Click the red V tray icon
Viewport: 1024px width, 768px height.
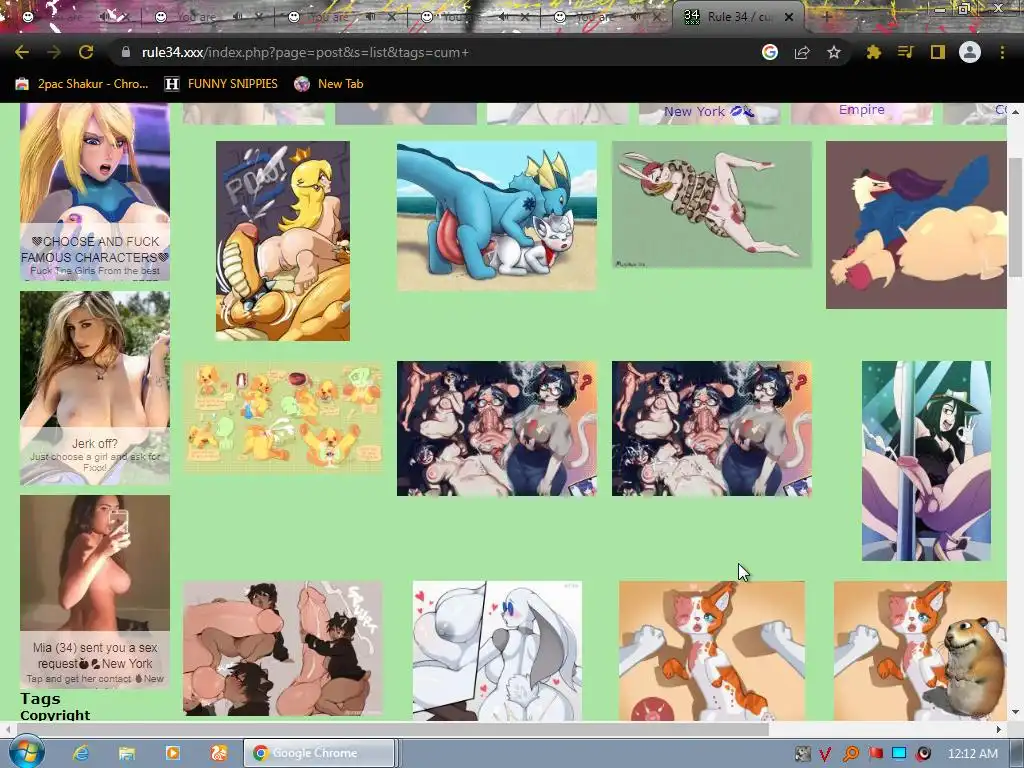point(825,754)
